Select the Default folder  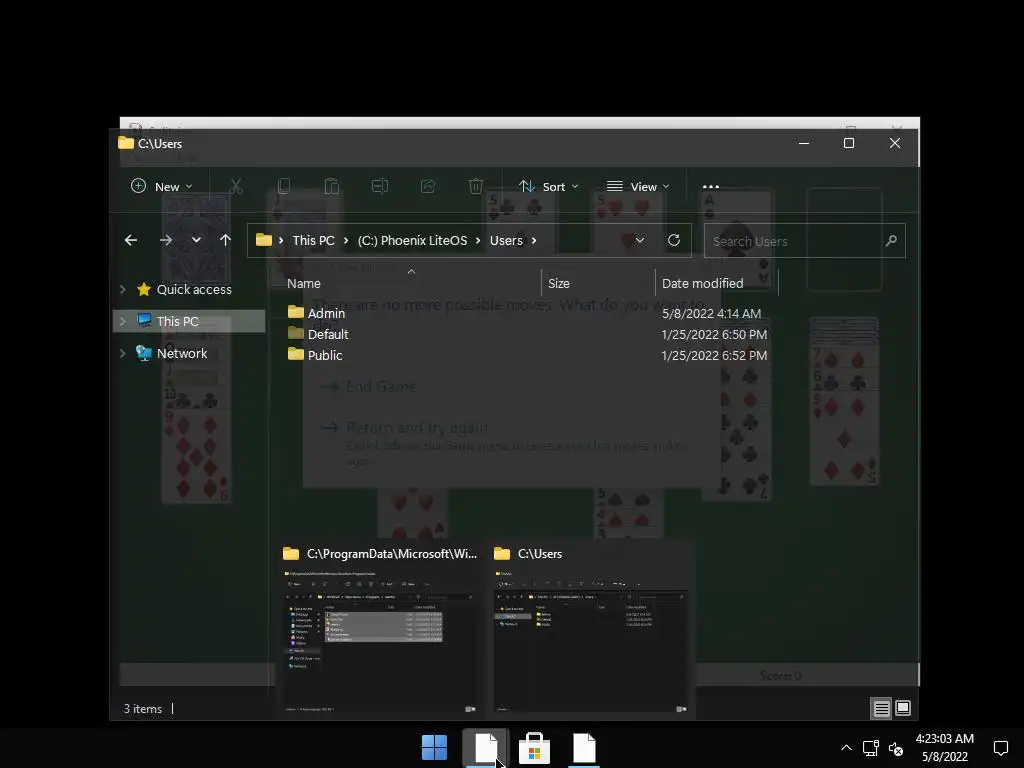[318, 334]
